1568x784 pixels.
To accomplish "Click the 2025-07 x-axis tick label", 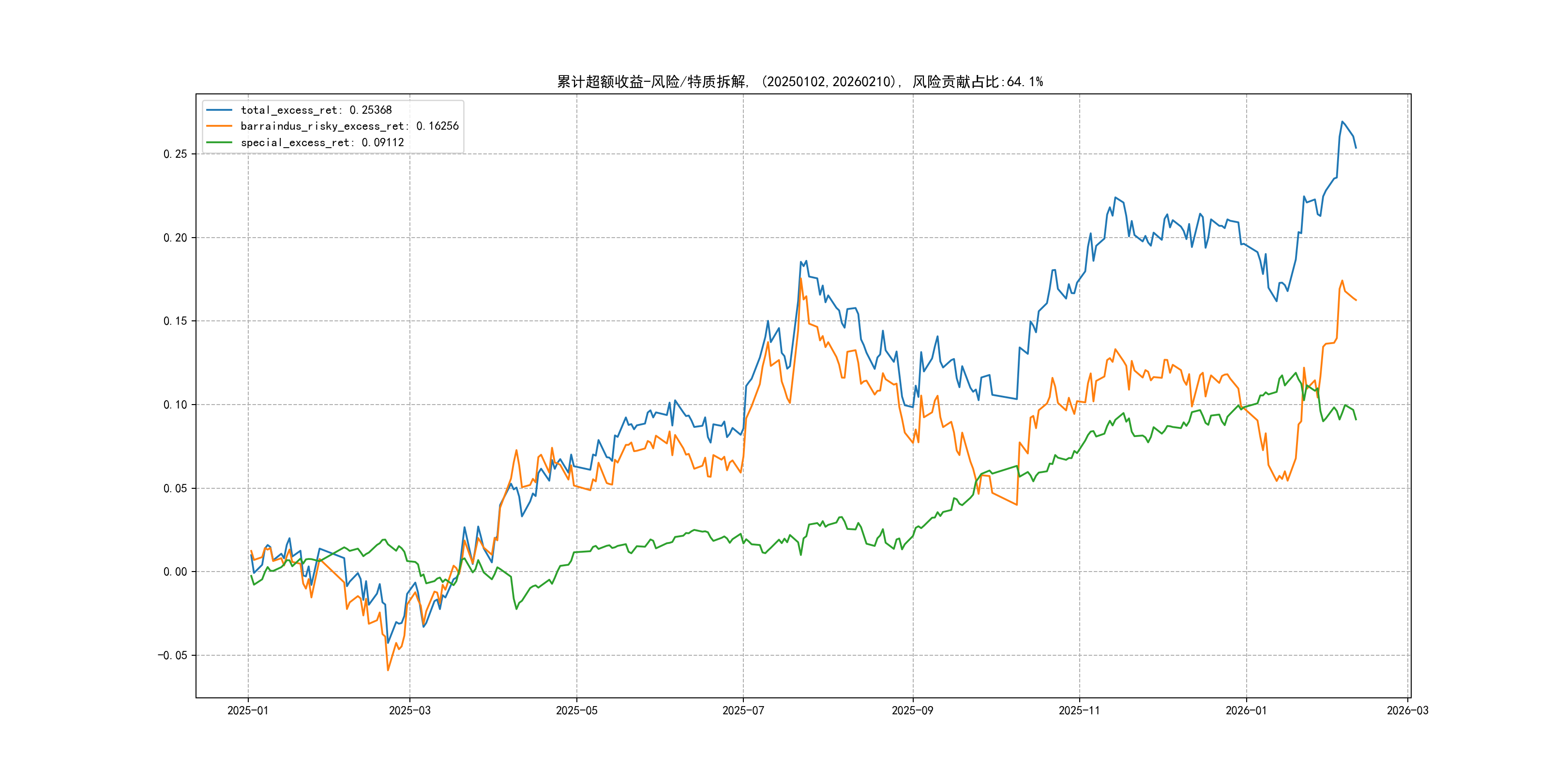I will coord(743,710).
